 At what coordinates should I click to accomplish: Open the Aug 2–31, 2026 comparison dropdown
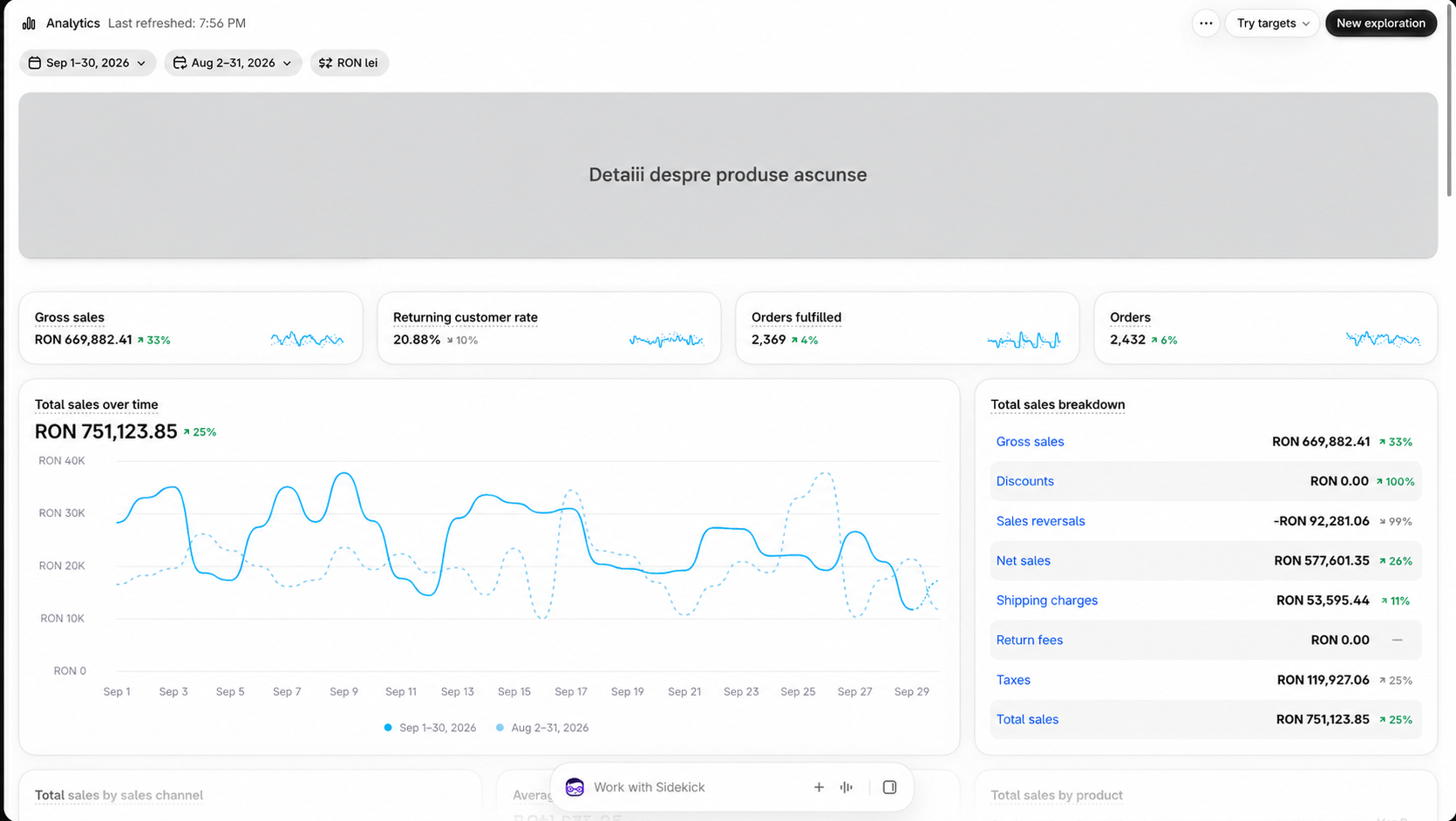pos(233,63)
